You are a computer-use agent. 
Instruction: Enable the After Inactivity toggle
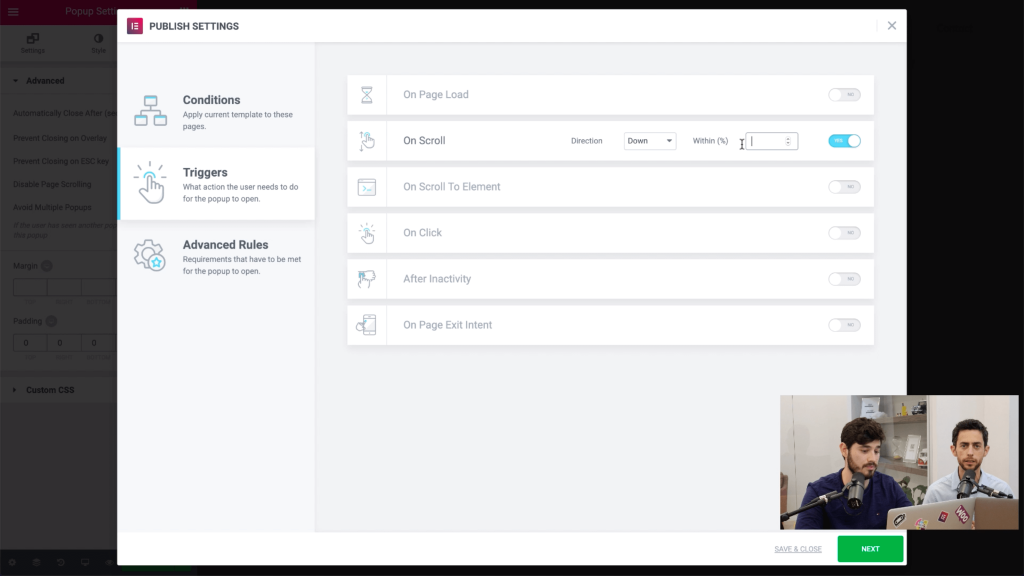pyautogui.click(x=844, y=279)
